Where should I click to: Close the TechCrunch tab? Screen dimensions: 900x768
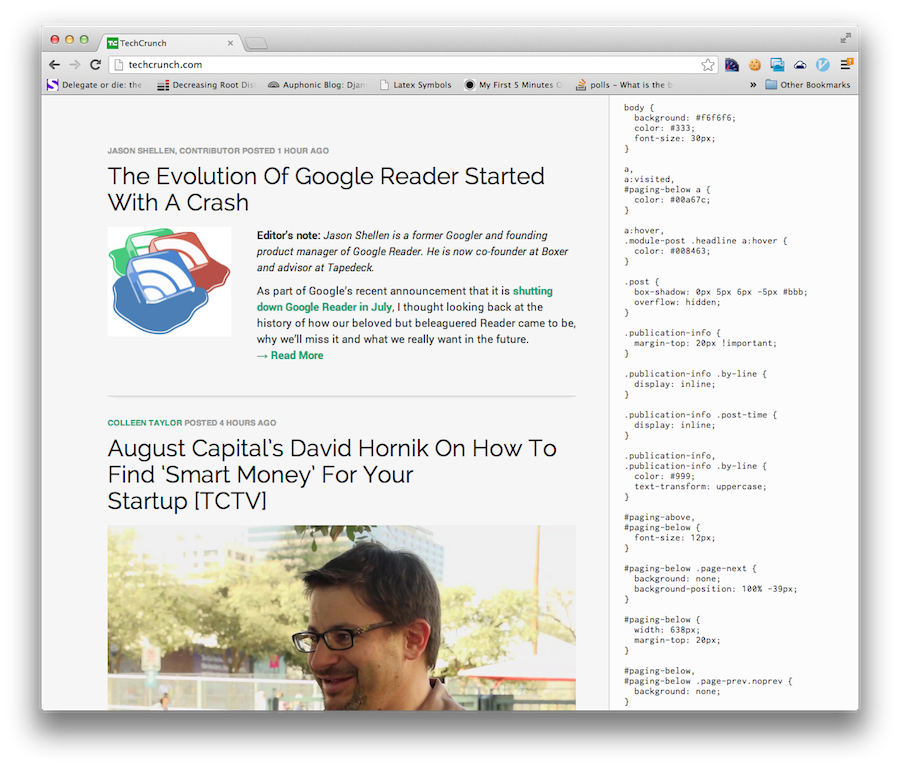pos(230,43)
